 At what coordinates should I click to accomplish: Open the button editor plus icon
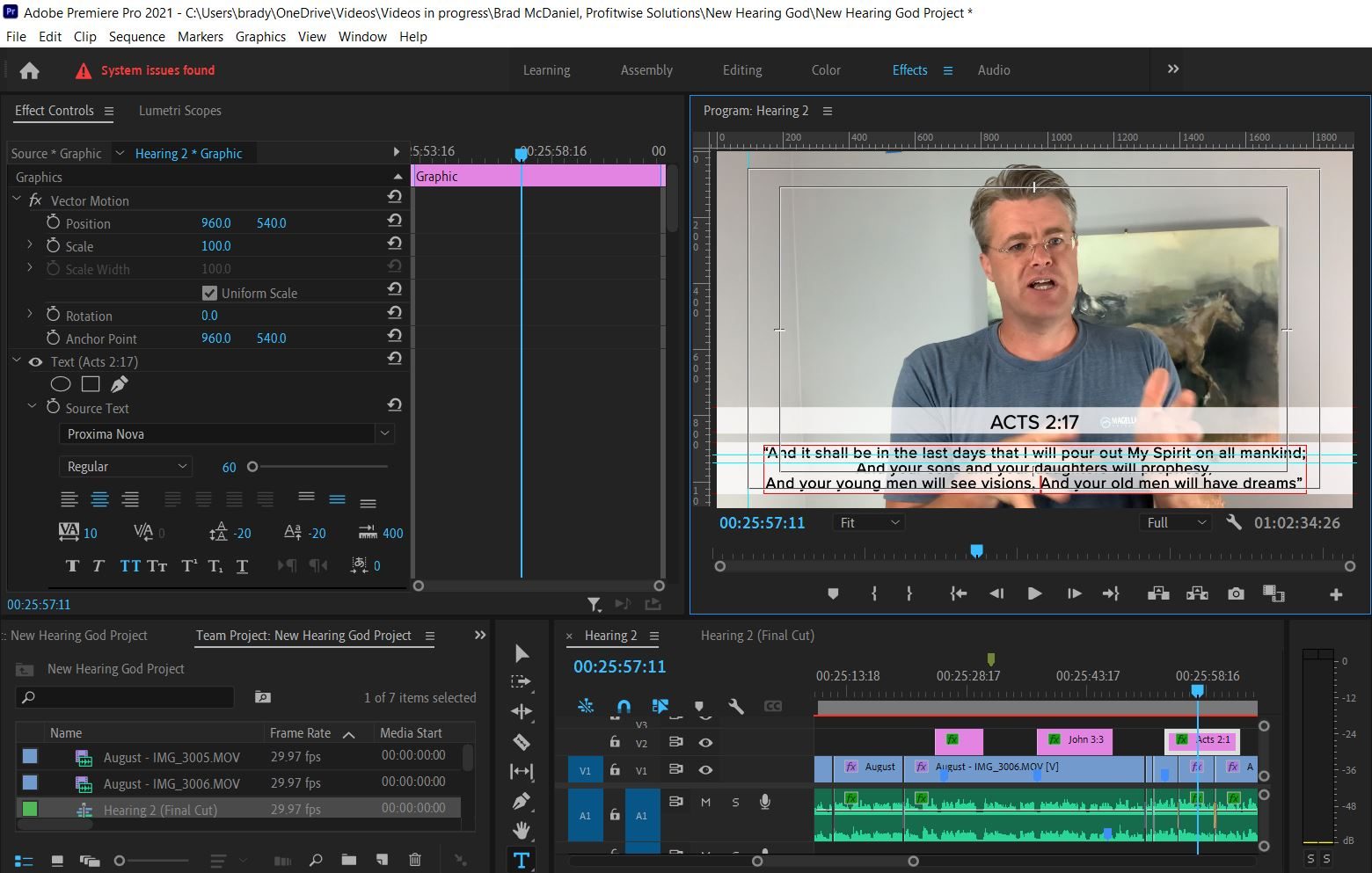1336,594
